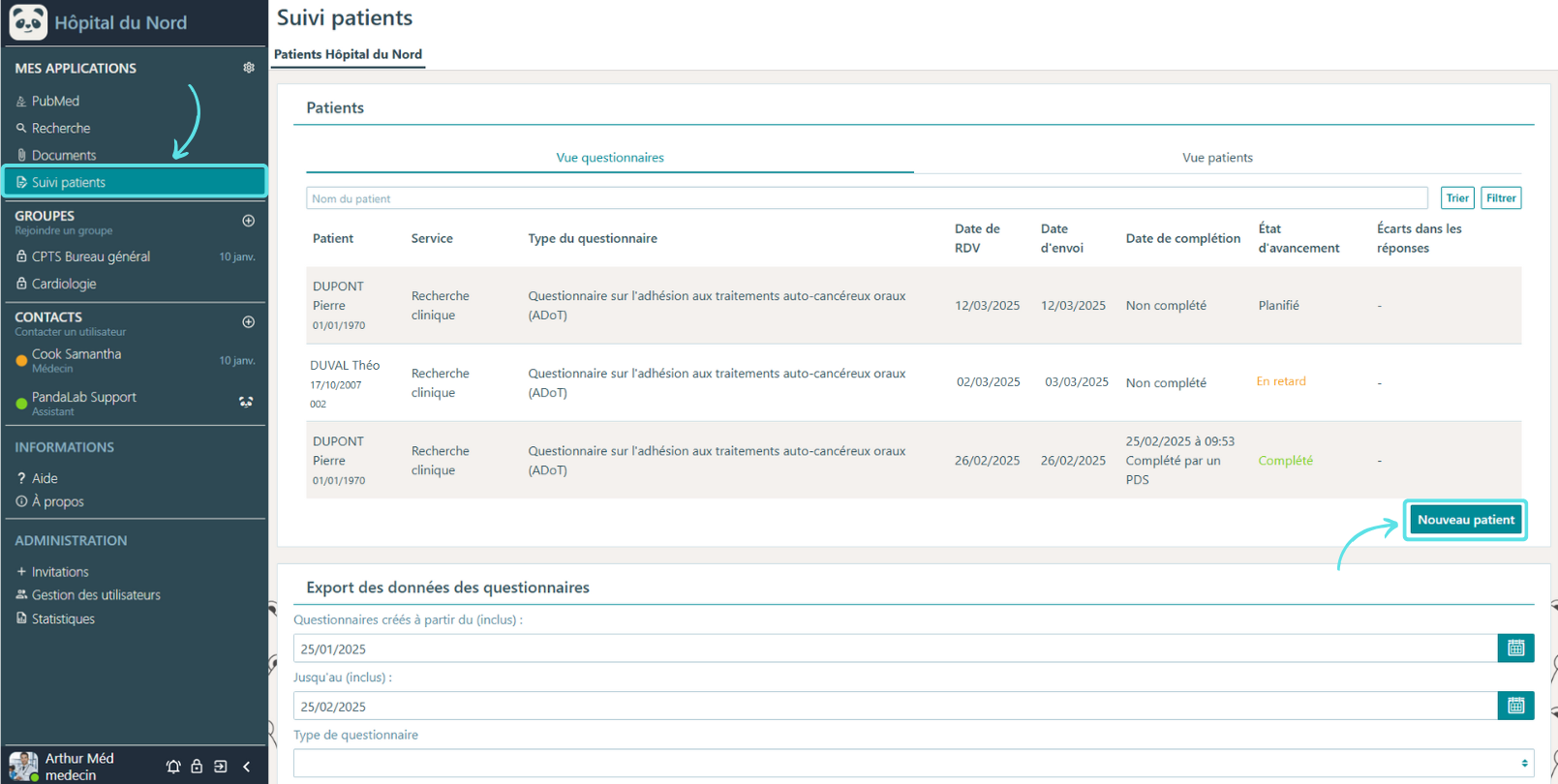Viewport: 1558px width, 784px height.
Task: Click the logout icon in the bottom bar
Action: (x=221, y=767)
